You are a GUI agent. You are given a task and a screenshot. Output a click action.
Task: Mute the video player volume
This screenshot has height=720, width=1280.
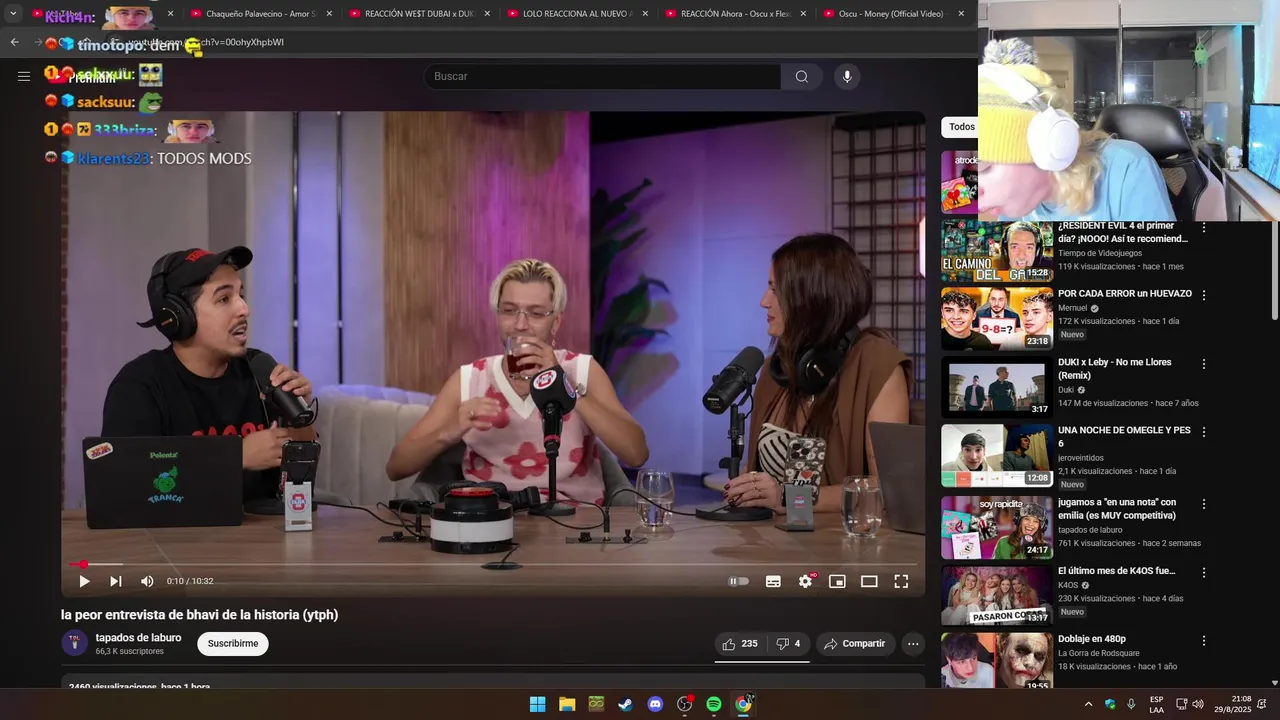pyautogui.click(x=147, y=581)
